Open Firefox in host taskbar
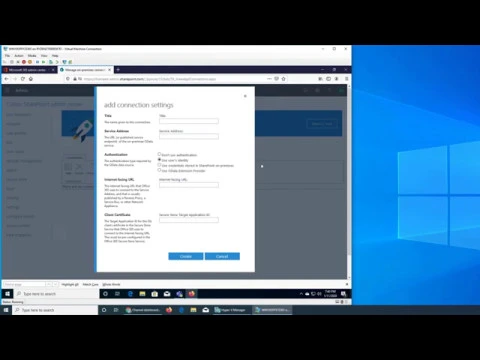Screen dimensions: 480x360 pos(169,310)
